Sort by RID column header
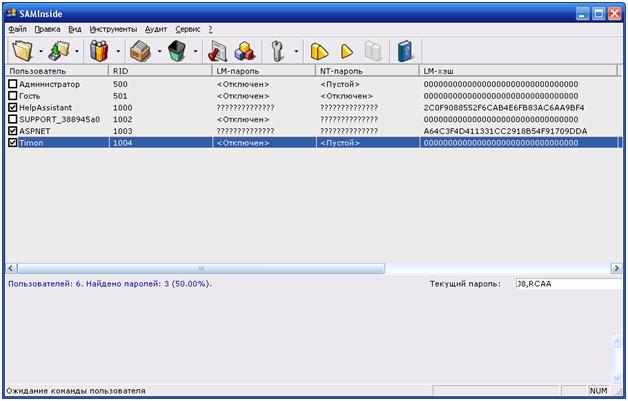Screen dimensions: 628x401 click(160, 71)
